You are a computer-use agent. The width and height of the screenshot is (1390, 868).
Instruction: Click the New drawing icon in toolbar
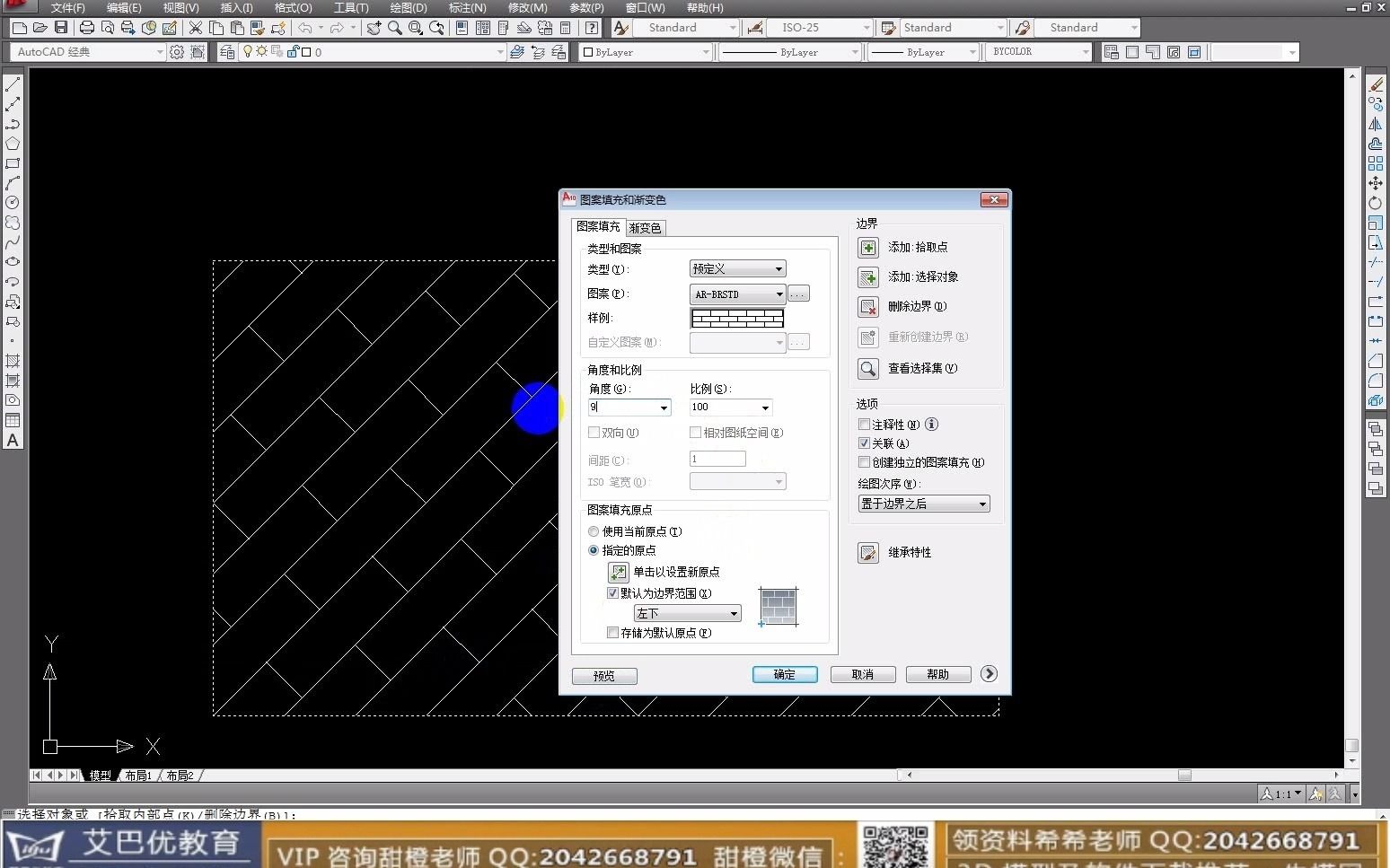19,28
